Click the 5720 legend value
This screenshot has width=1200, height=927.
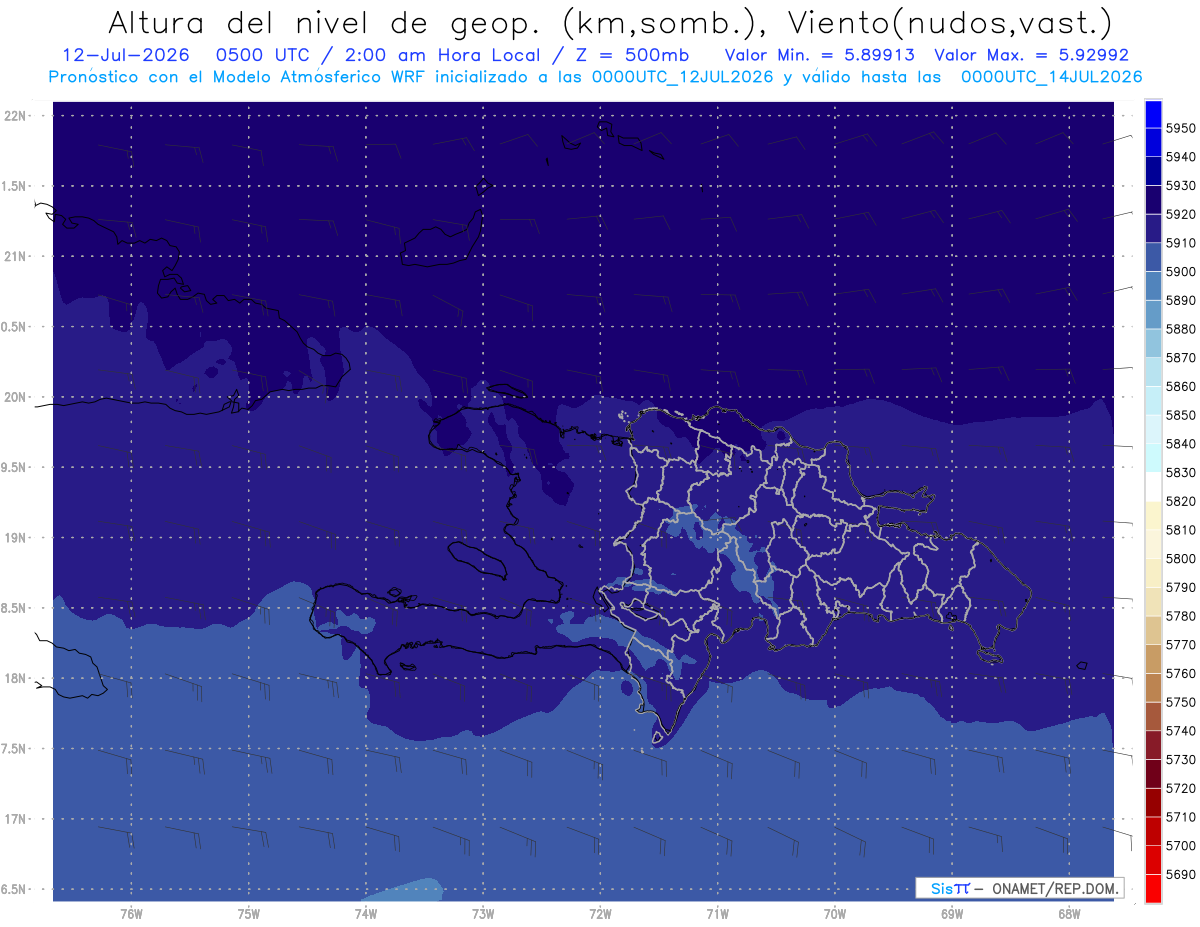[1180, 788]
